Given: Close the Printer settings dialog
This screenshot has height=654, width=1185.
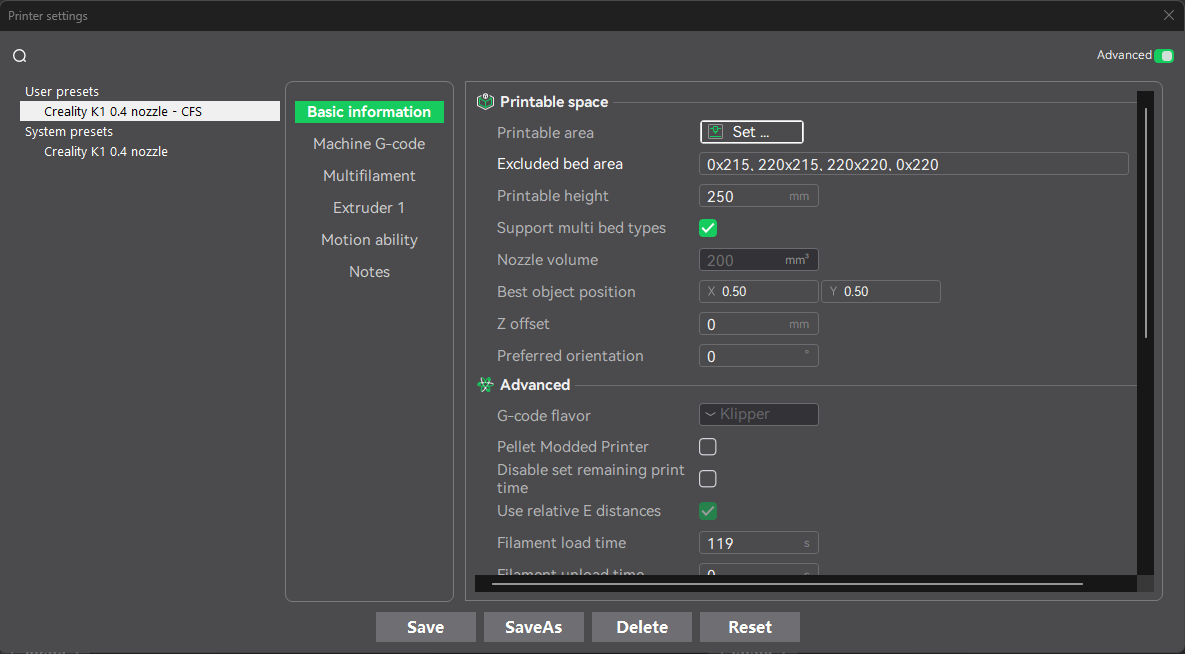Looking at the screenshot, I should pos(1168,15).
